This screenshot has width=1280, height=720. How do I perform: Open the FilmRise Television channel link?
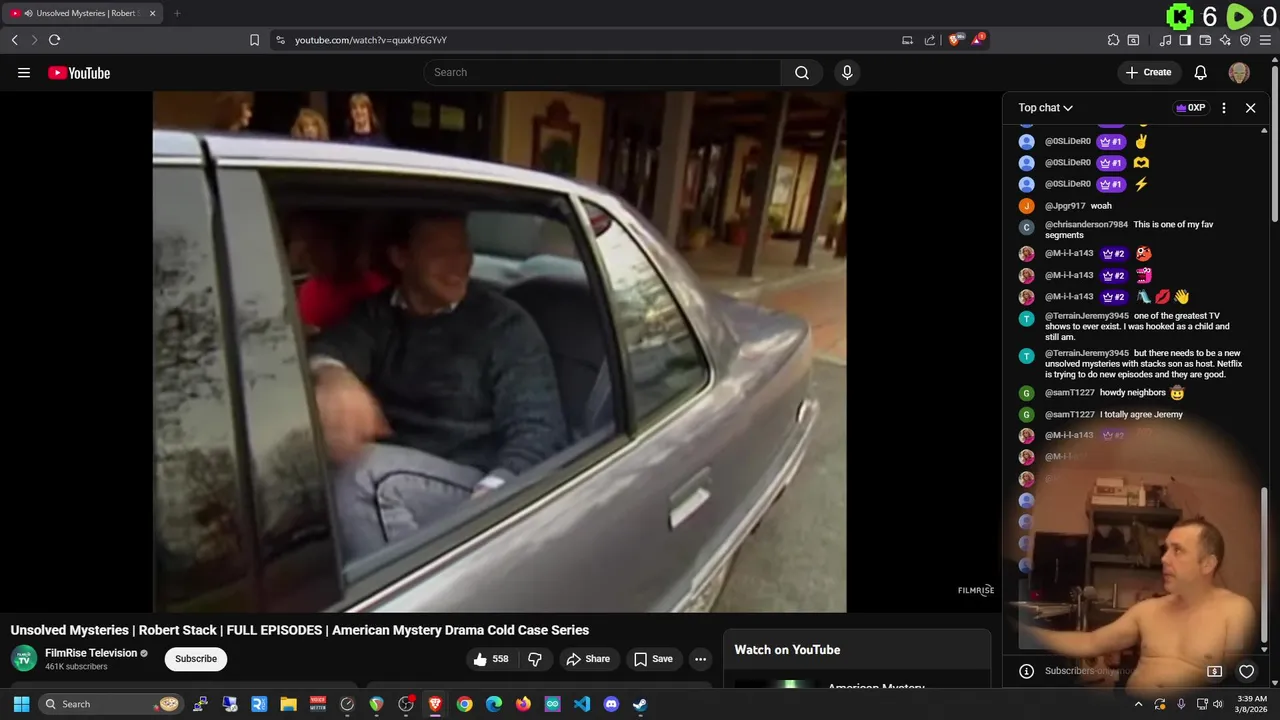coord(91,653)
